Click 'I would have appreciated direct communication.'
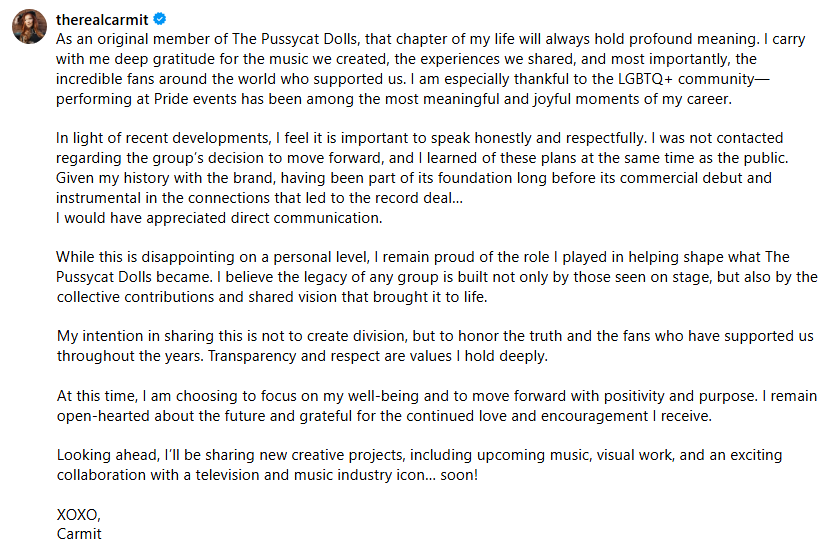Image resolution: width=829 pixels, height=551 pixels. point(219,218)
